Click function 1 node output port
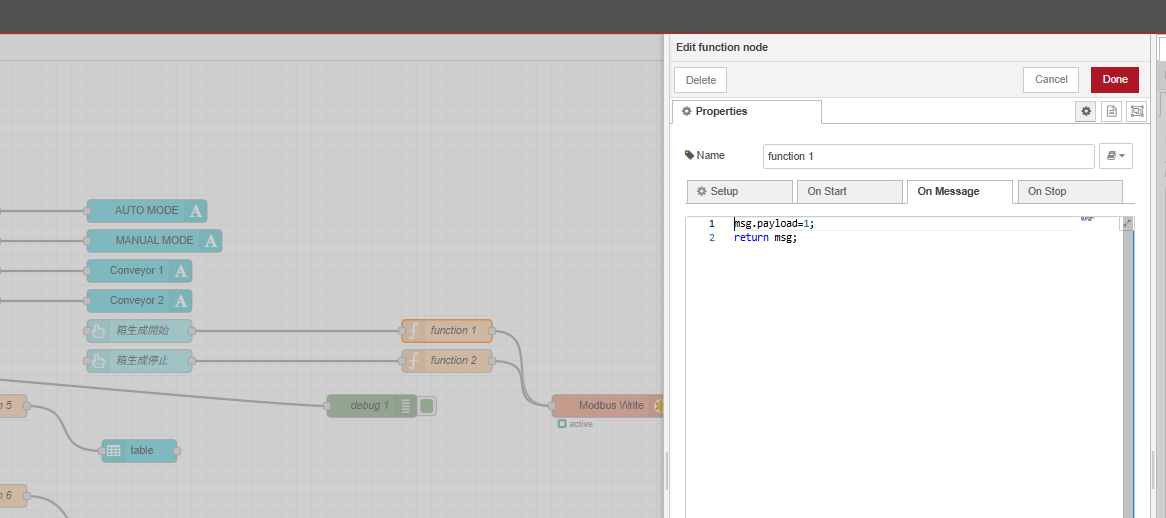This screenshot has height=518, width=1166. tap(492, 331)
